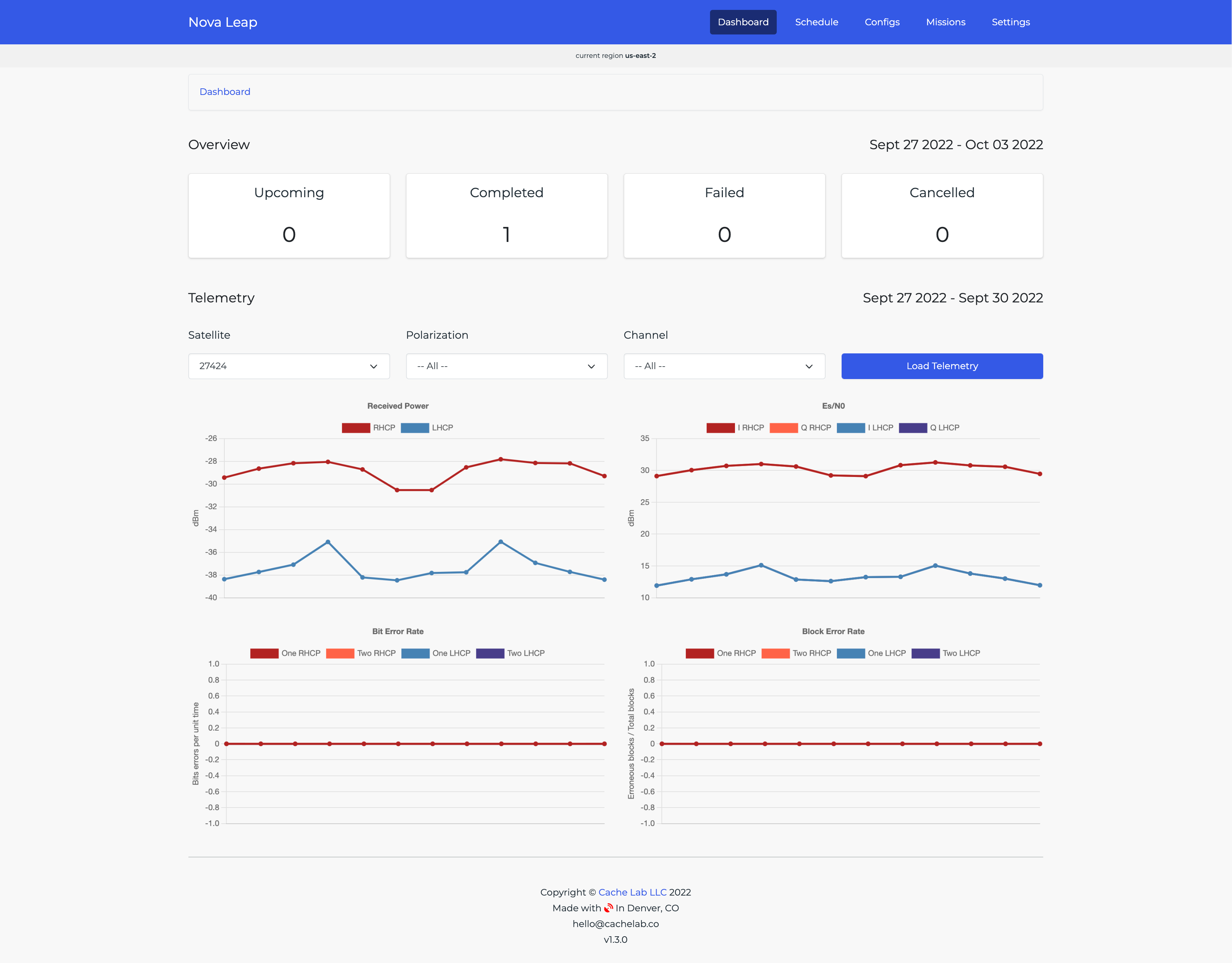
Task: Go to the Schedule tab
Action: point(816,22)
